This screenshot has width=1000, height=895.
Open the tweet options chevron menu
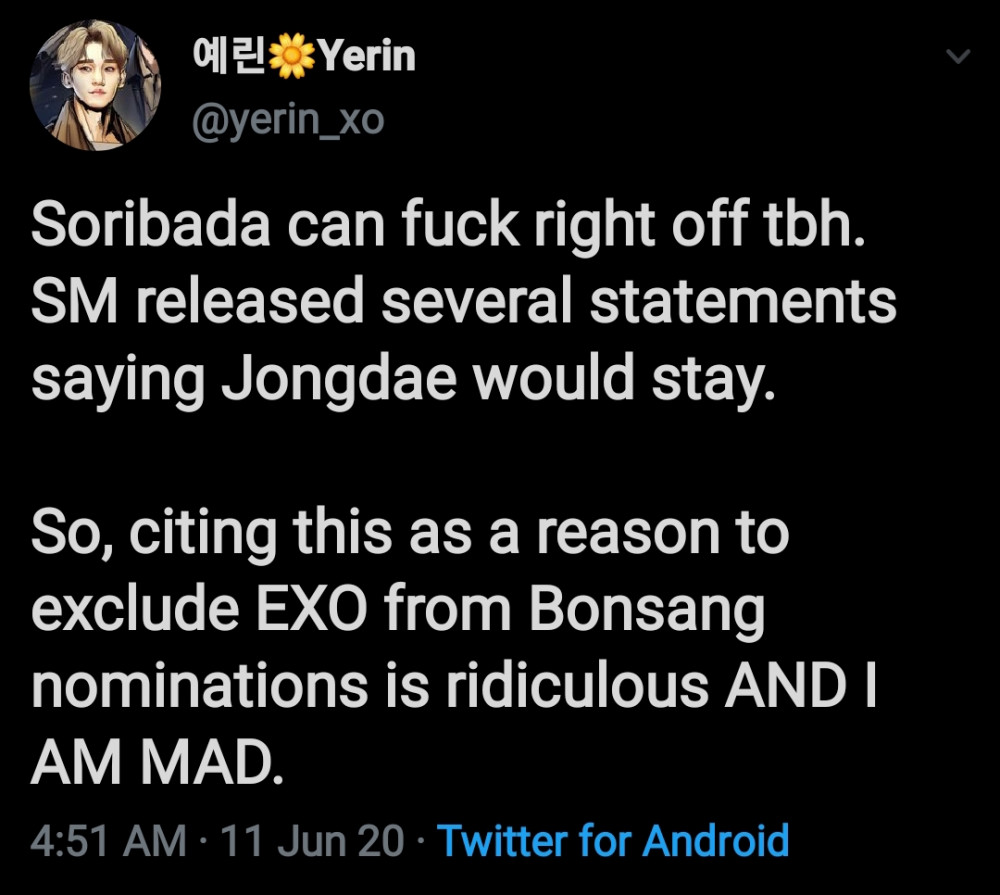pyautogui.click(x=958, y=57)
